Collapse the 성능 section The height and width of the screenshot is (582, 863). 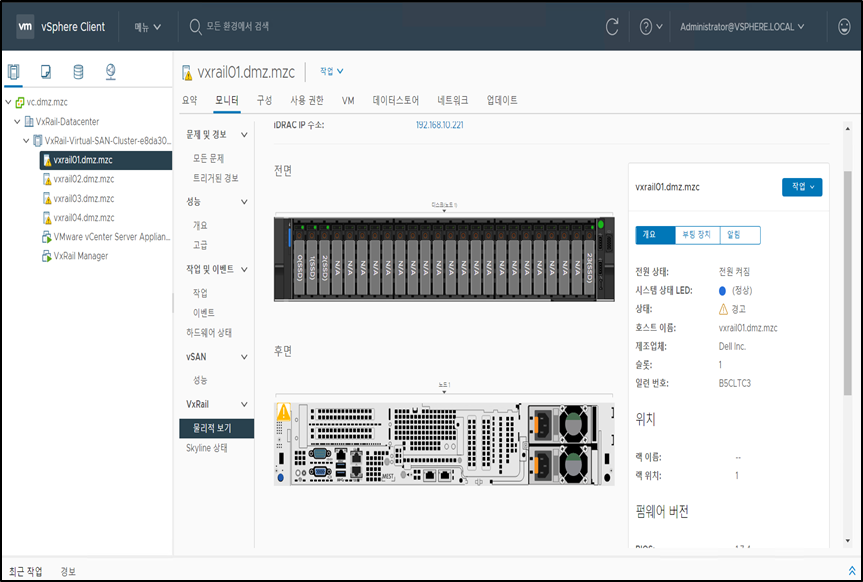point(244,202)
